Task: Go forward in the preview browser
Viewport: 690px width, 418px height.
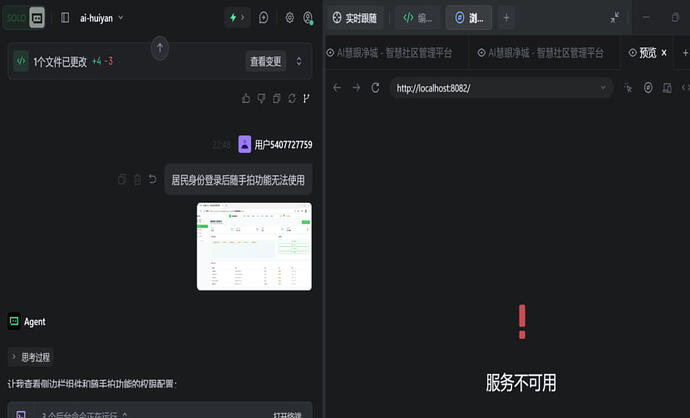Action: pos(356,88)
